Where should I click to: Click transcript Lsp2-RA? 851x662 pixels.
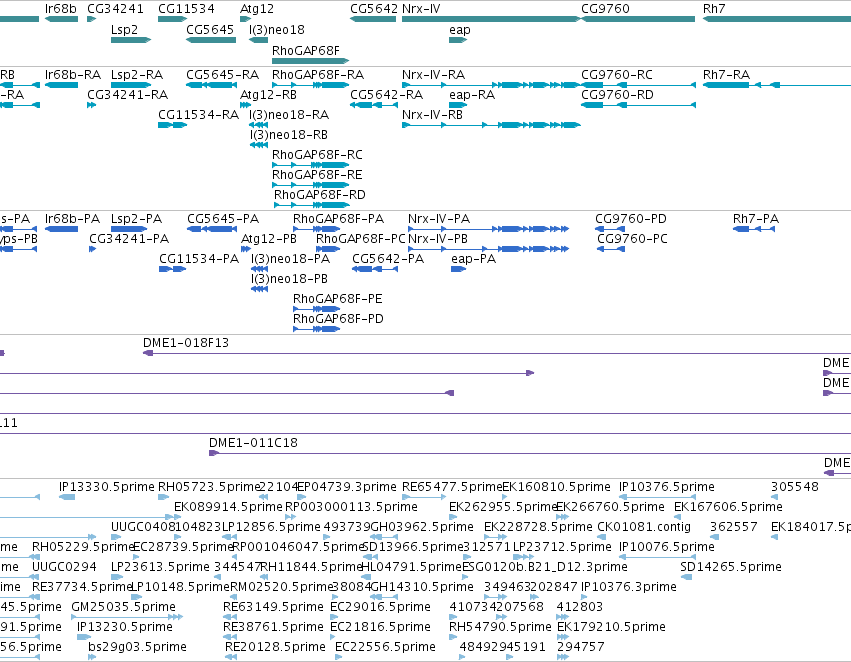(x=137, y=74)
